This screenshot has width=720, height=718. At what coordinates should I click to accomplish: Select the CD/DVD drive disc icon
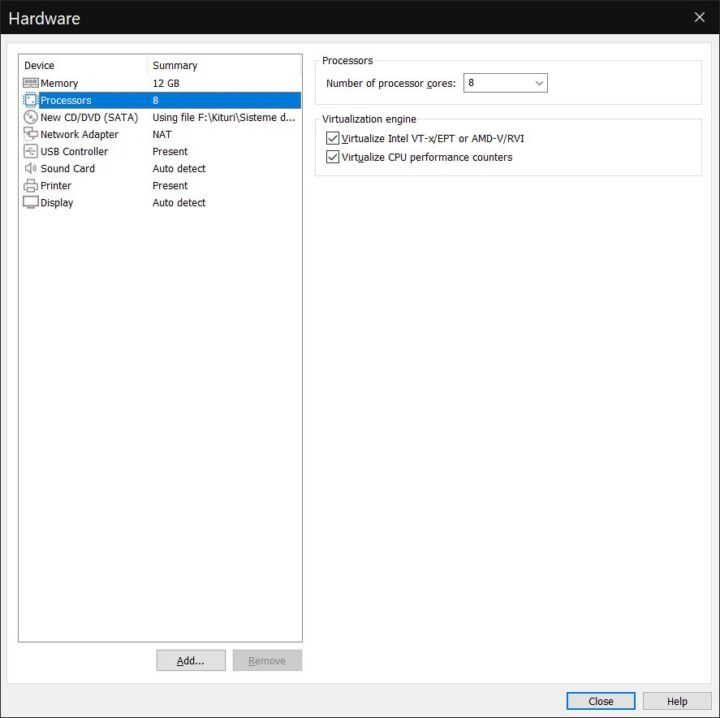click(x=30, y=117)
